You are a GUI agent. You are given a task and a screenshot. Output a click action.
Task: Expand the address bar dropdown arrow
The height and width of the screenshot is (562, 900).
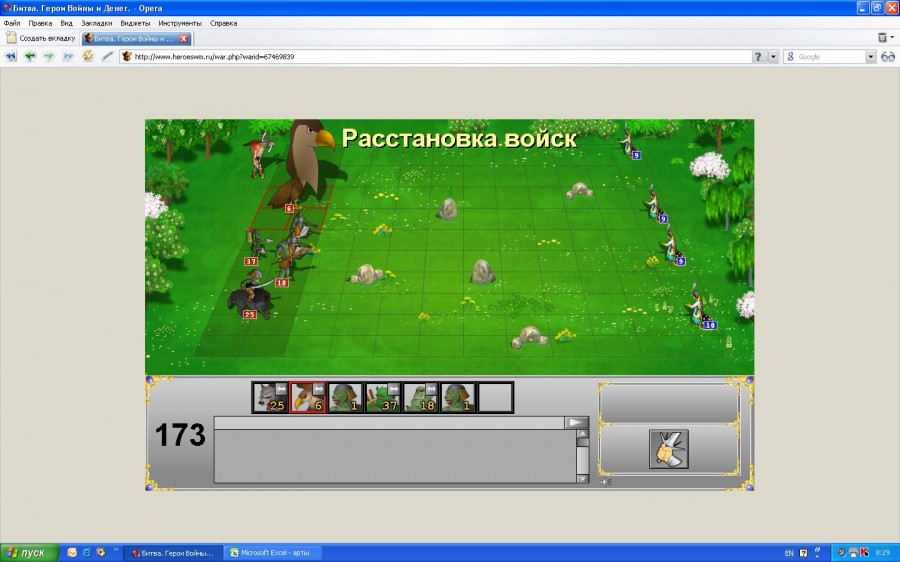773,57
